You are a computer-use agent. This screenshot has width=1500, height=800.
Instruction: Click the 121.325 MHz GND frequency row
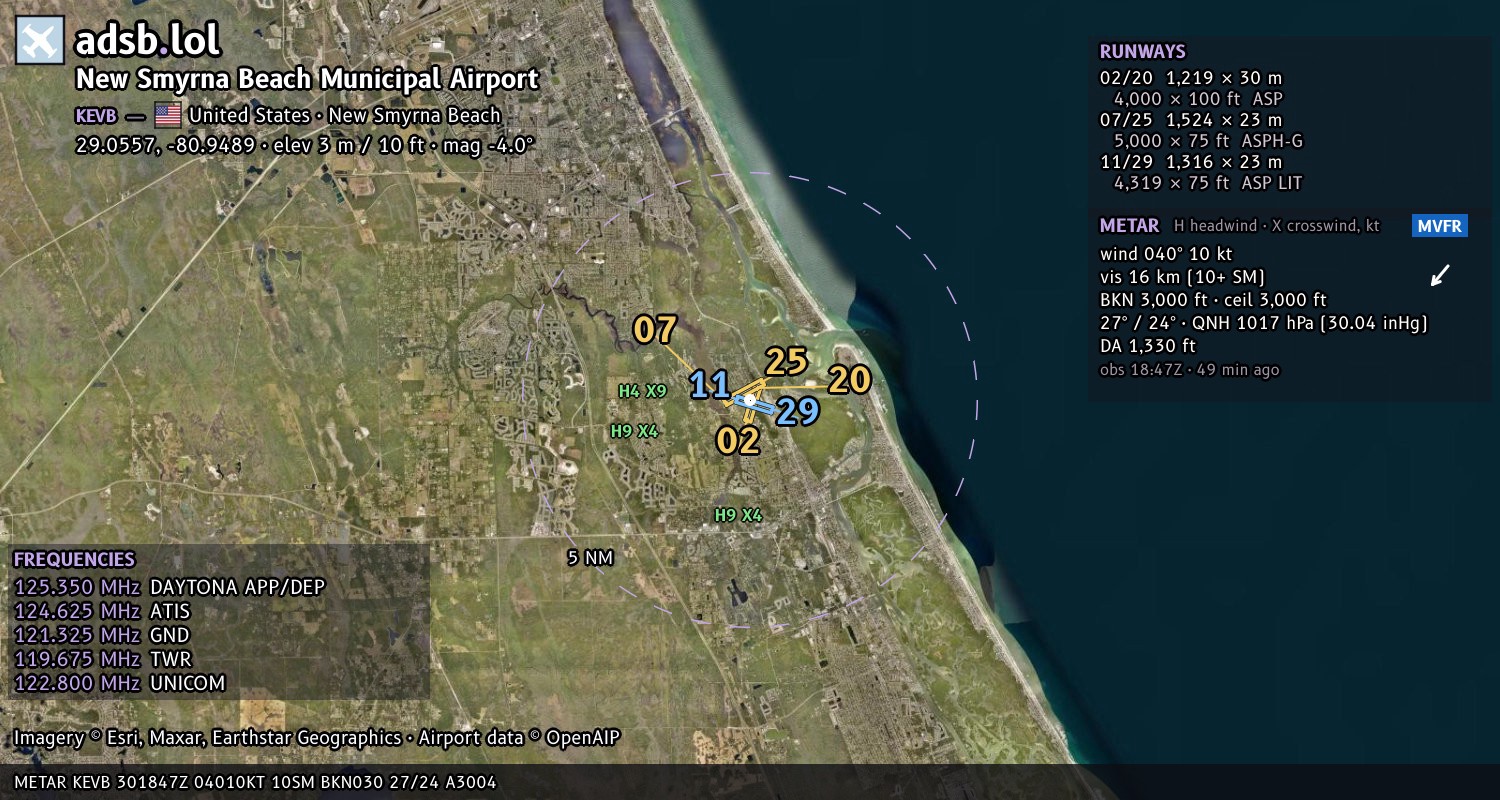pyautogui.click(x=102, y=635)
